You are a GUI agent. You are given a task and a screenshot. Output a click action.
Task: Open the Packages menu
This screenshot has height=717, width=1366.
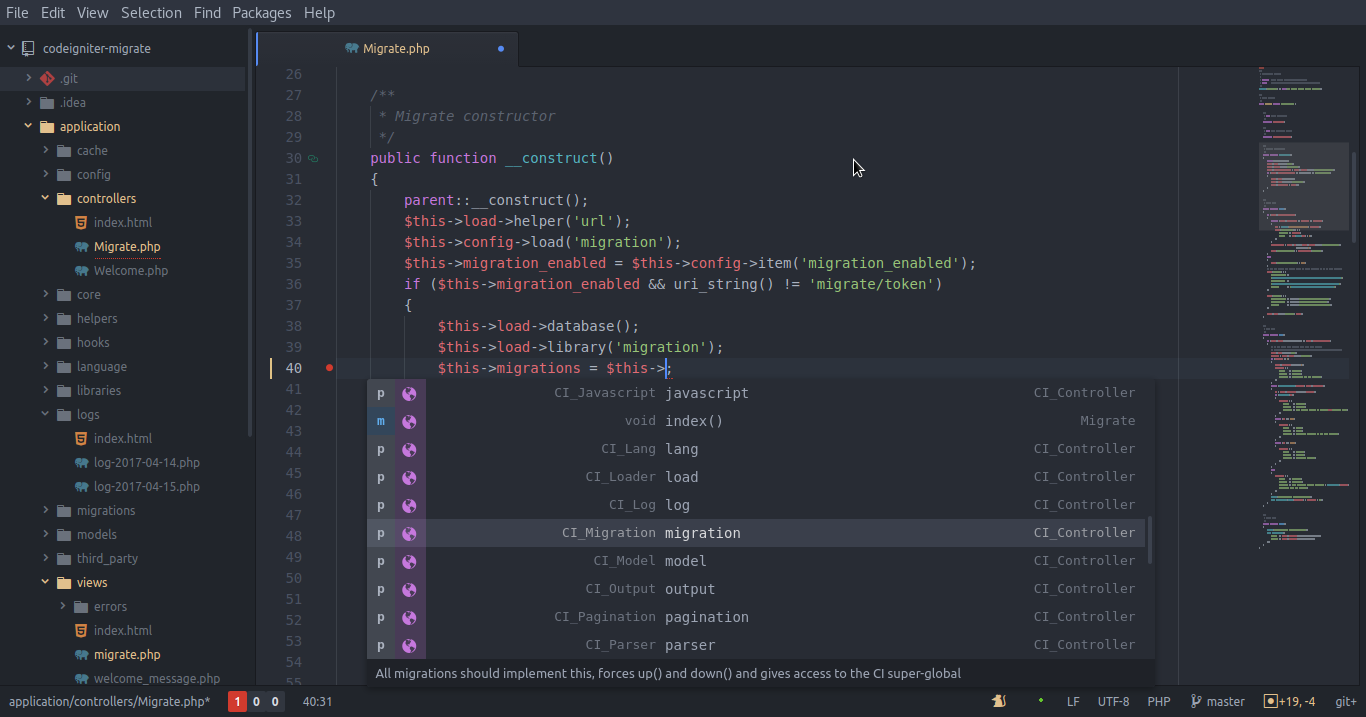(261, 13)
